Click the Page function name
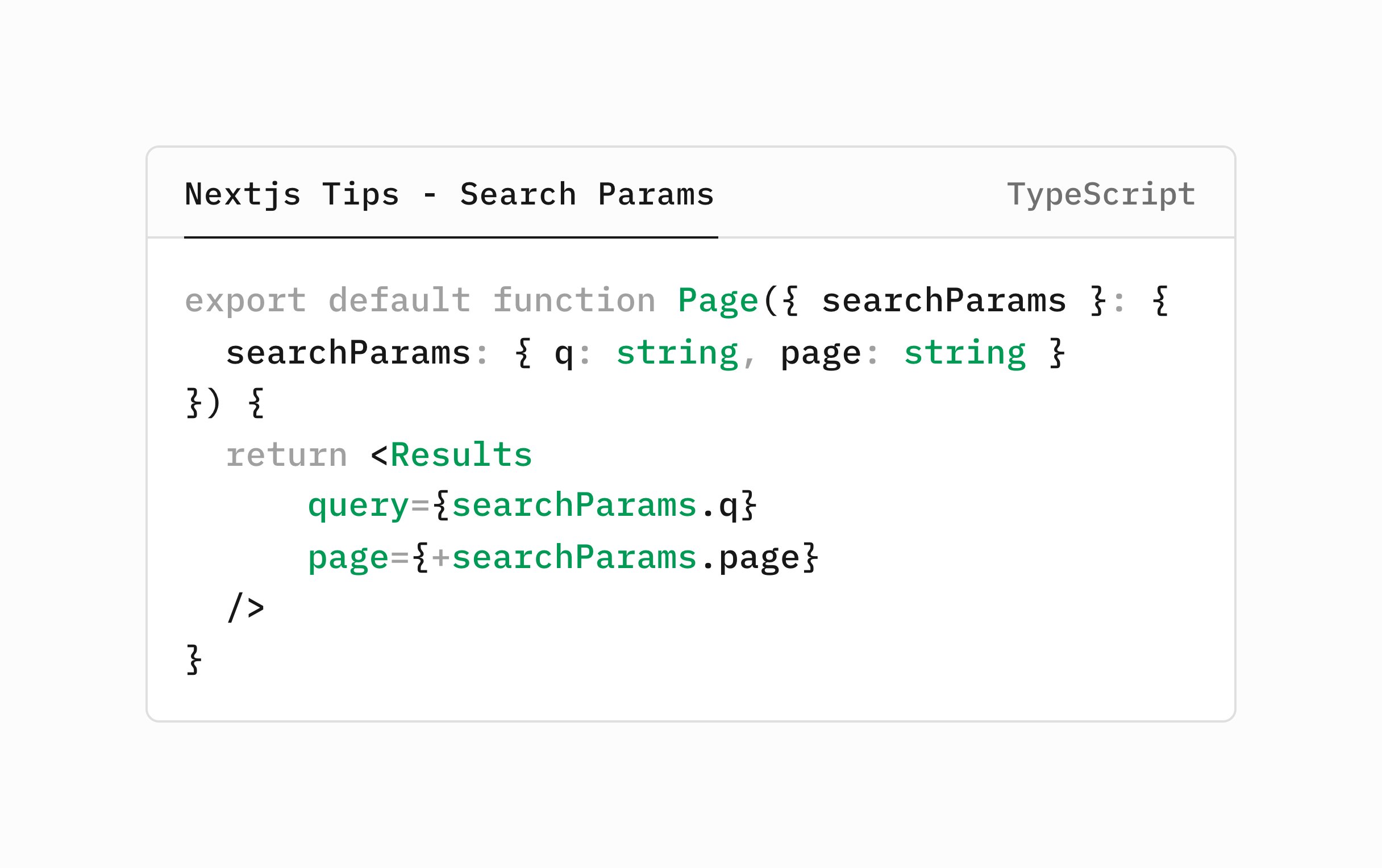 (x=718, y=300)
